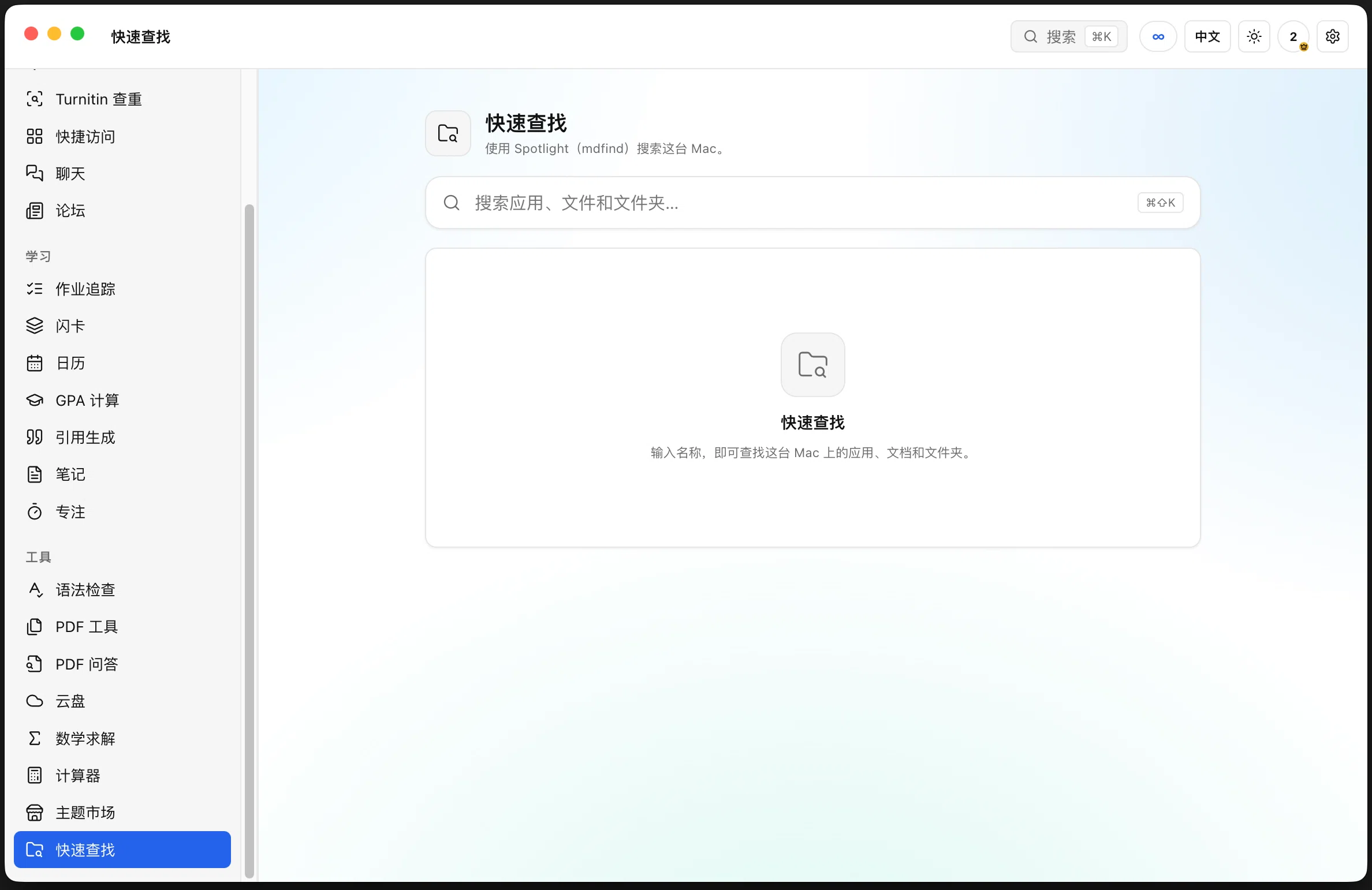
Task: Open 计算器 calculator
Action: pos(122,775)
